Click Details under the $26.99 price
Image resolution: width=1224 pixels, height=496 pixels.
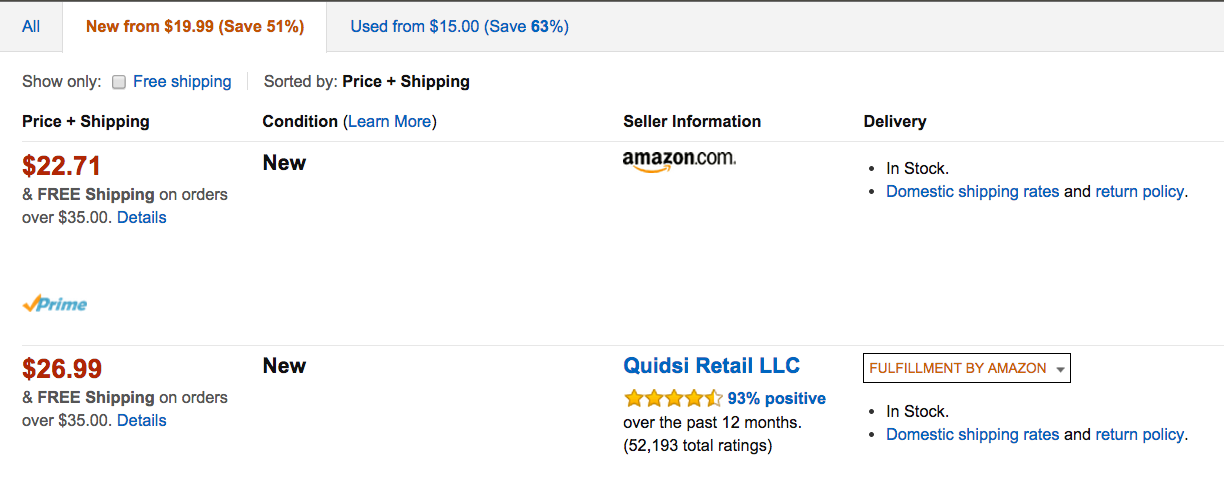click(x=142, y=420)
